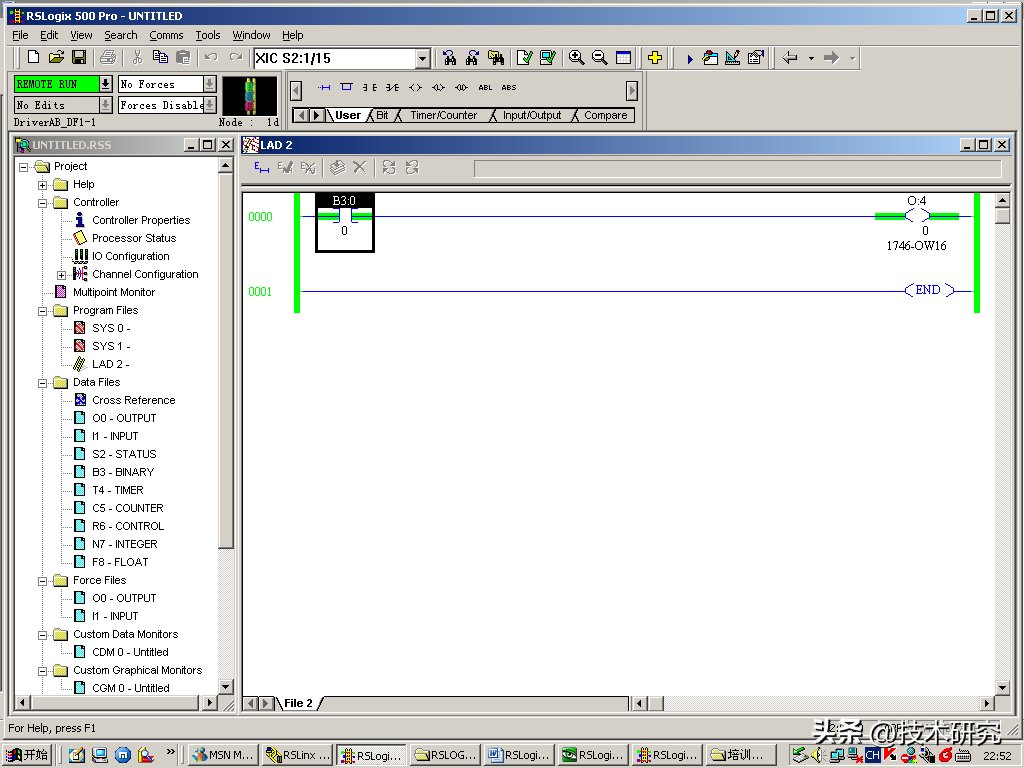Insert a new rung from instruction toolbar
Image resolution: width=1024 pixels, height=768 pixels.
point(324,88)
